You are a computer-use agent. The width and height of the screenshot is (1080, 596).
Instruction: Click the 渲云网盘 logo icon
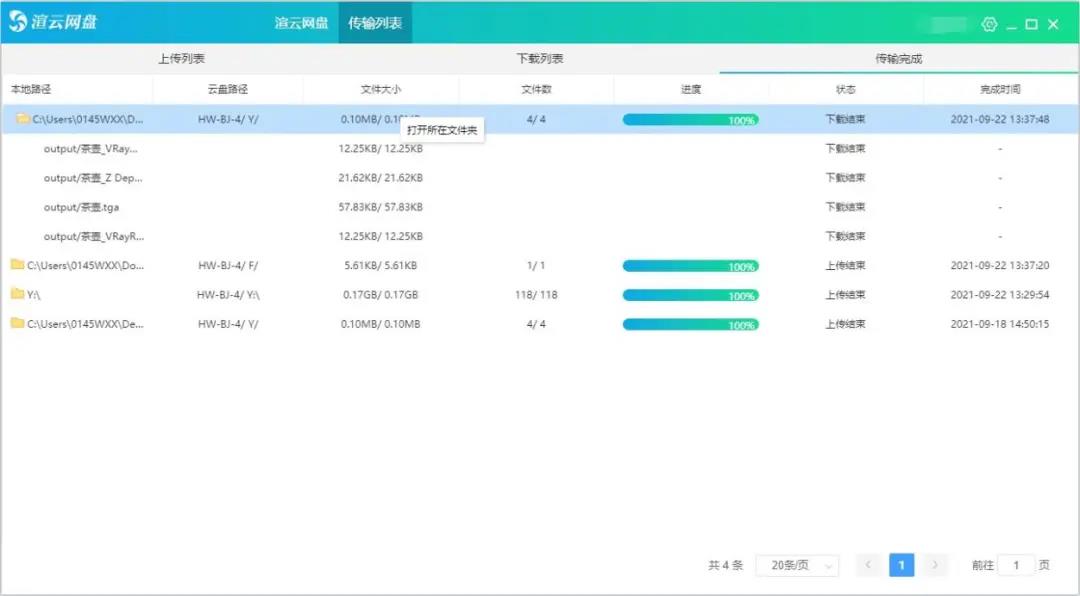tap(18, 22)
